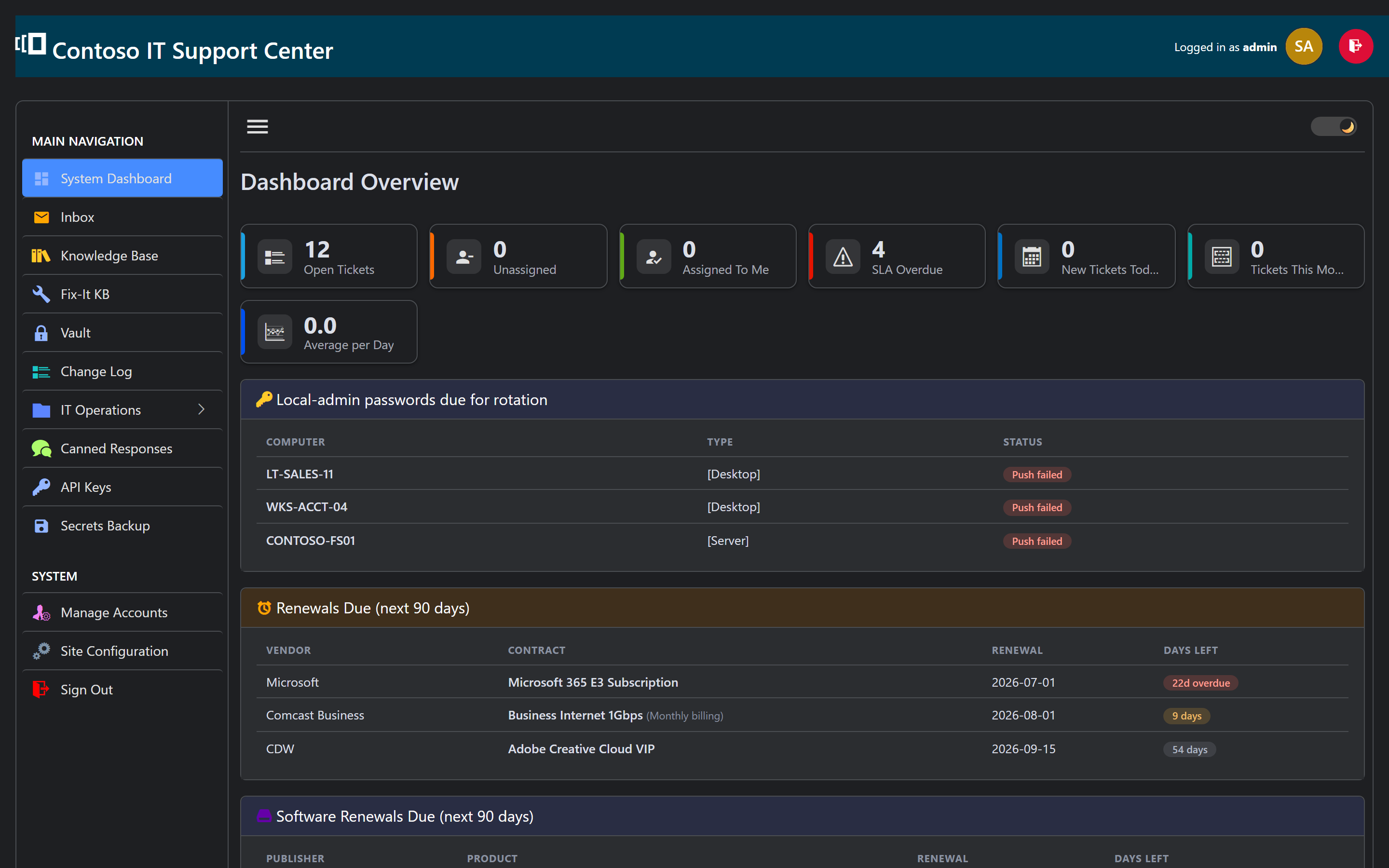Click Contoso IT Support Center title

coord(192,51)
